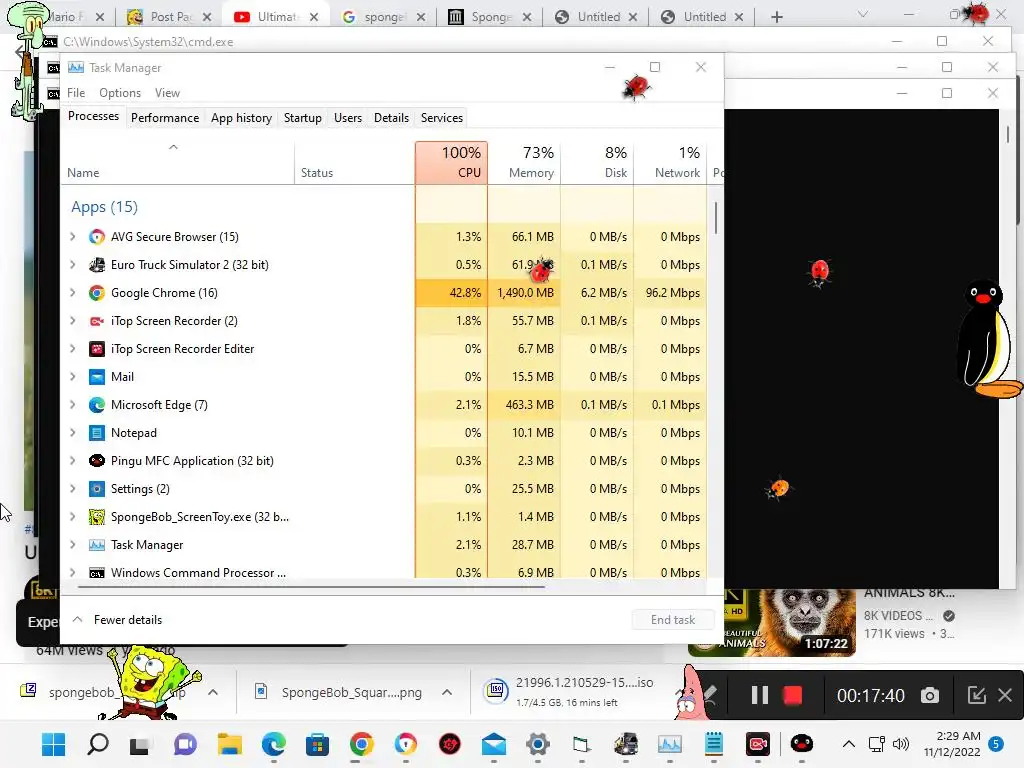1024x768 pixels.
Task: Open the notification count badge
Action: [996, 744]
